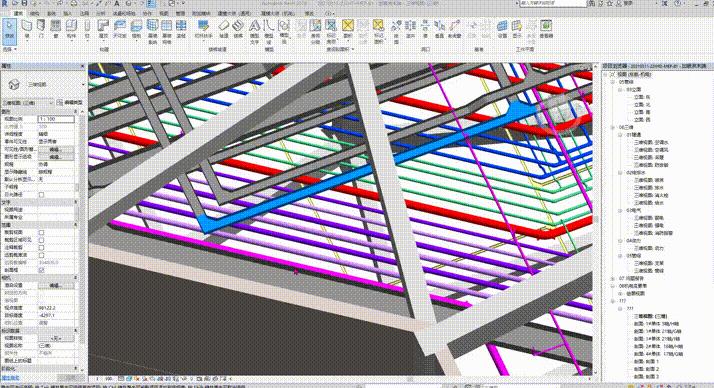Image resolution: width=714 pixels, height=388 pixels.
Task: Click the view scale 1:100 field
Action: [x=56, y=119]
